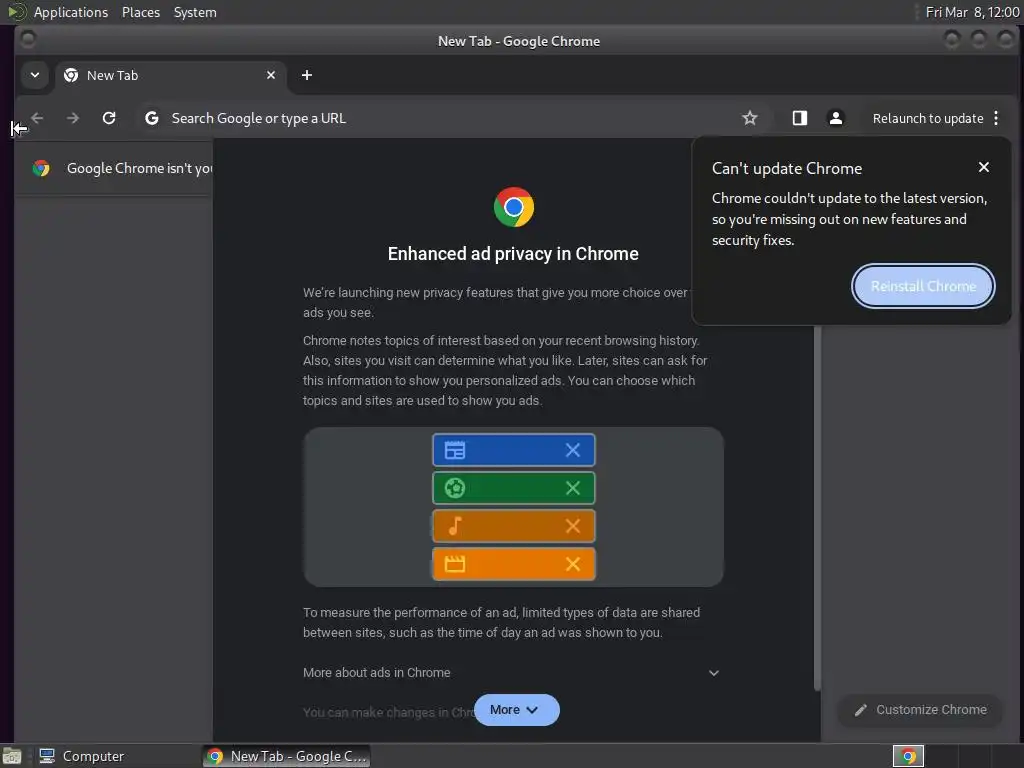Click the Google Chrome isn't your default infobar
Screen dimensions: 1024x768
114,168
